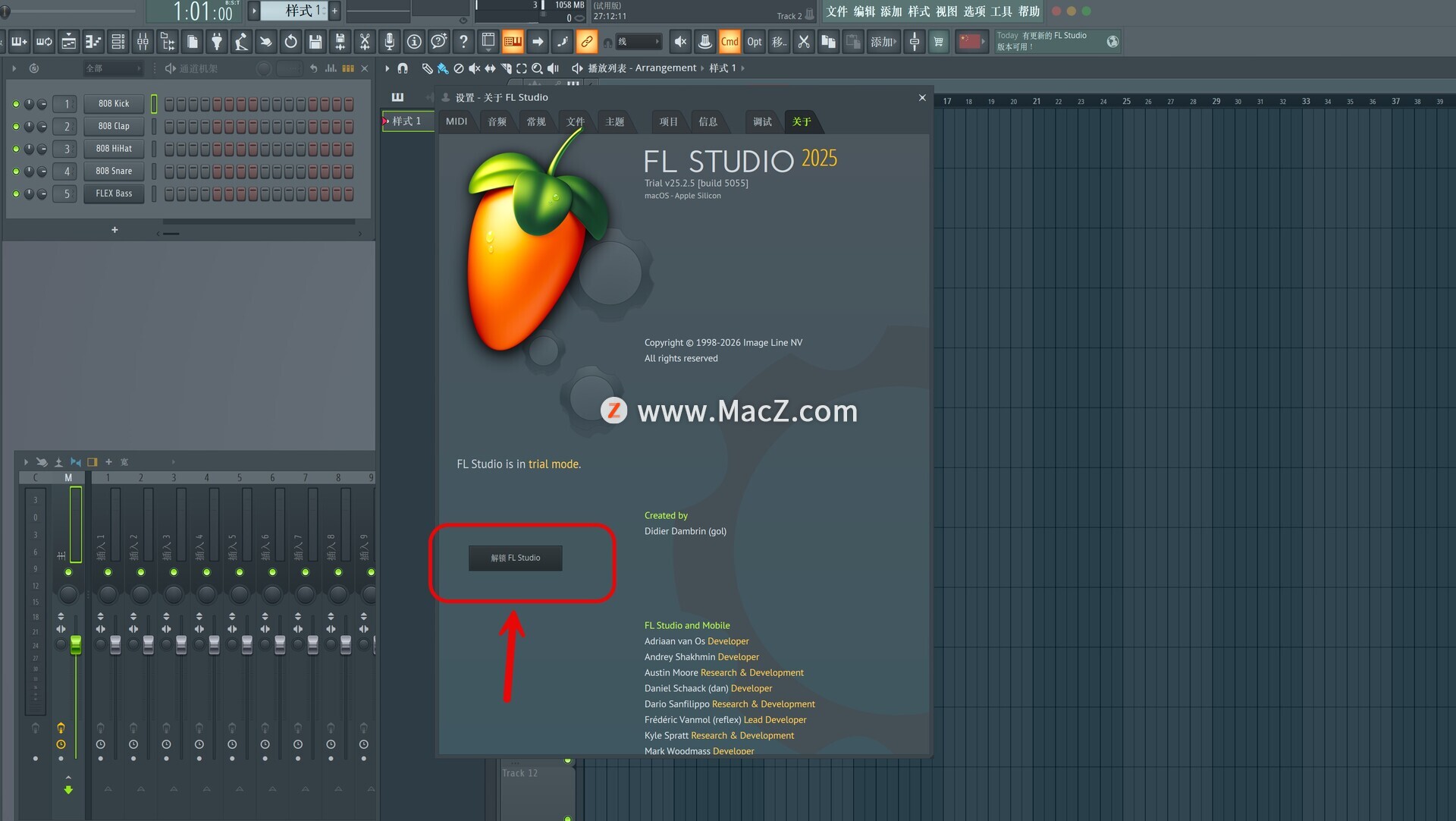The height and width of the screenshot is (821, 1456).
Task: Mute the FLEX Bass channel green light
Action: (16, 193)
